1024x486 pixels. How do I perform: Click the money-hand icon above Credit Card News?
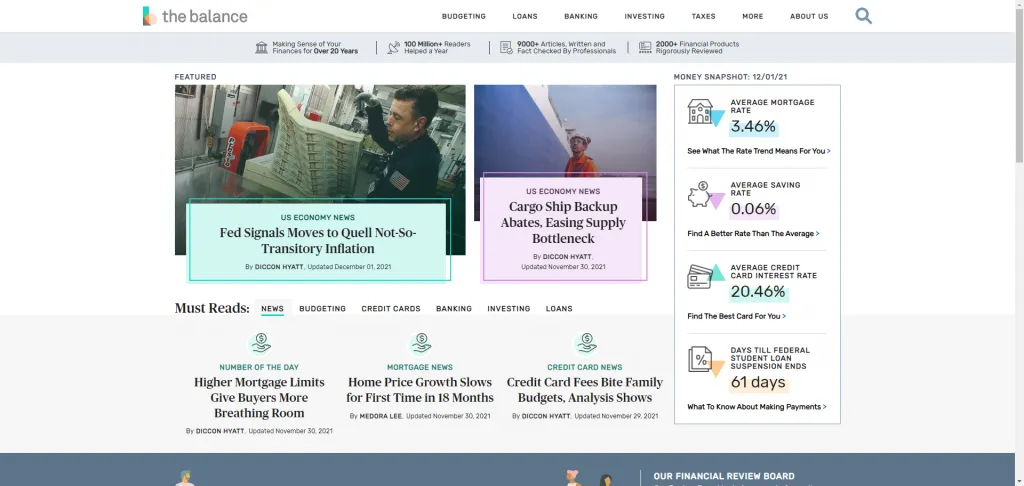[586, 343]
